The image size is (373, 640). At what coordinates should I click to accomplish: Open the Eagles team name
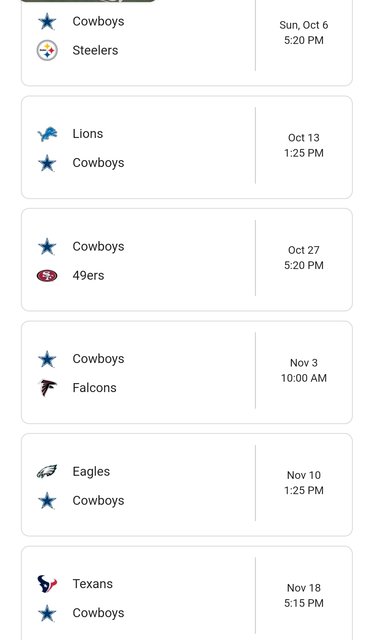coord(91,471)
